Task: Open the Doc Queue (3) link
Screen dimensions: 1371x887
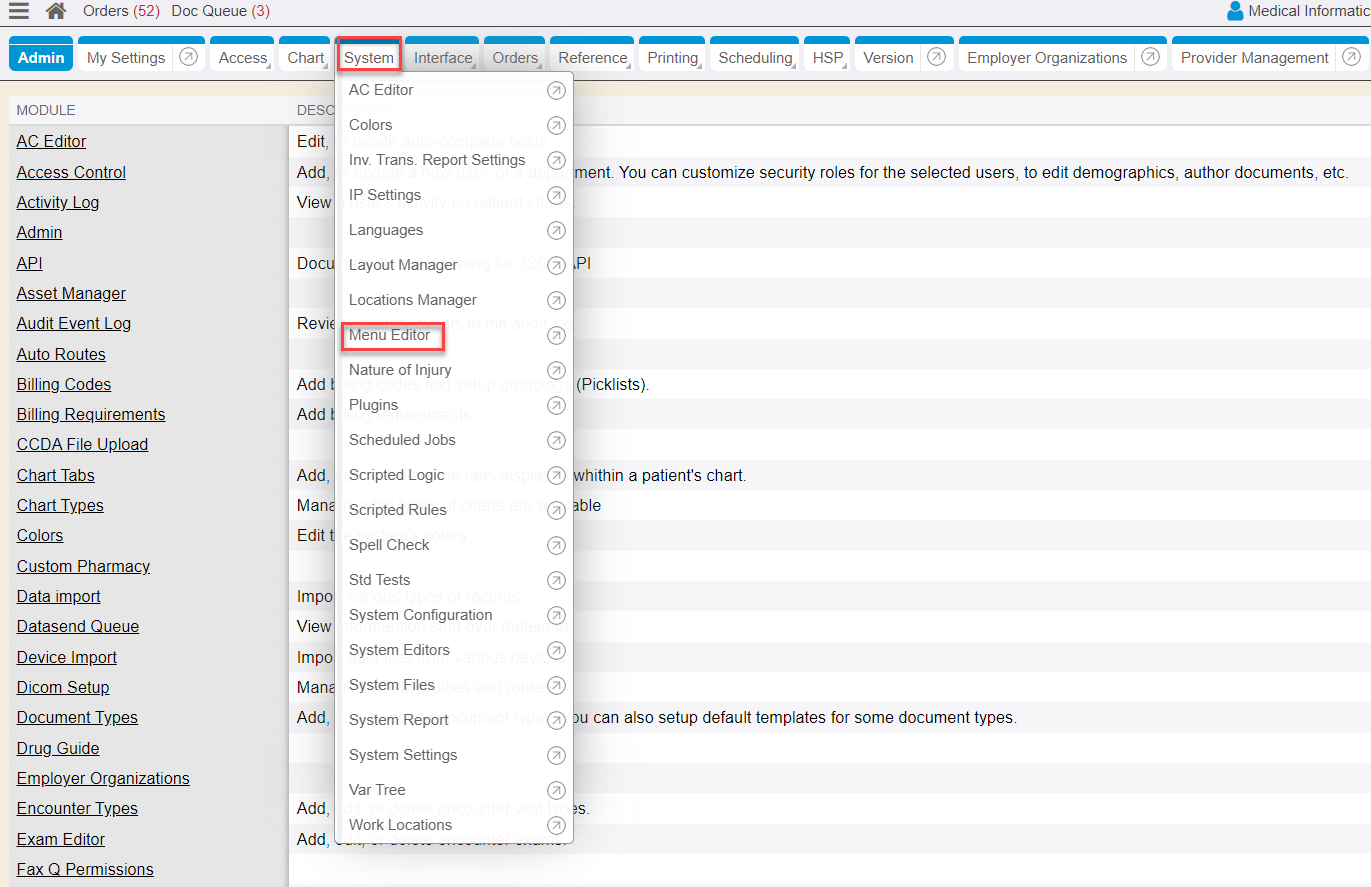Action: [x=220, y=11]
